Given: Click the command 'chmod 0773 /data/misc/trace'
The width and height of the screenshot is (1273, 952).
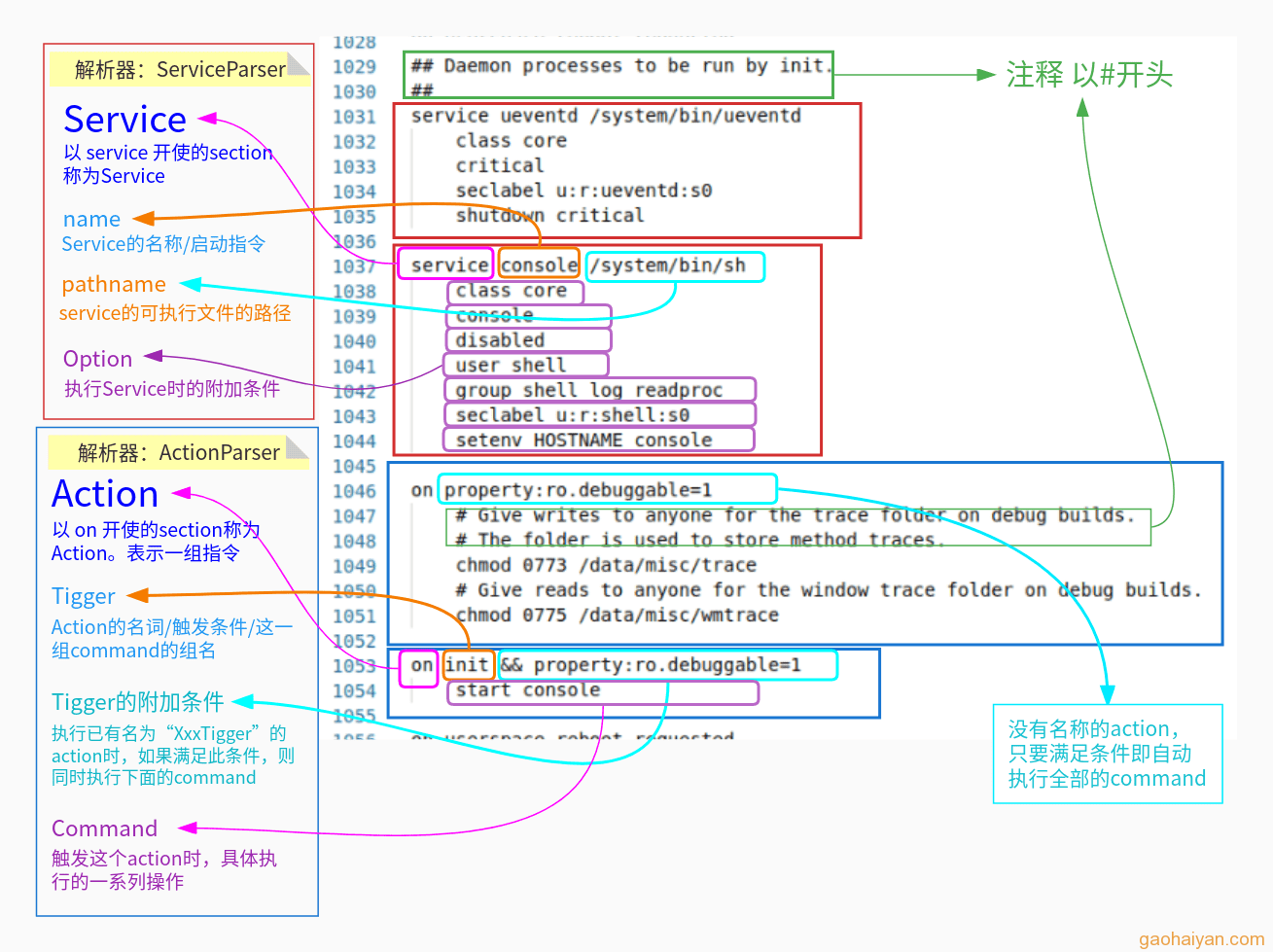Looking at the screenshot, I should [x=606, y=565].
